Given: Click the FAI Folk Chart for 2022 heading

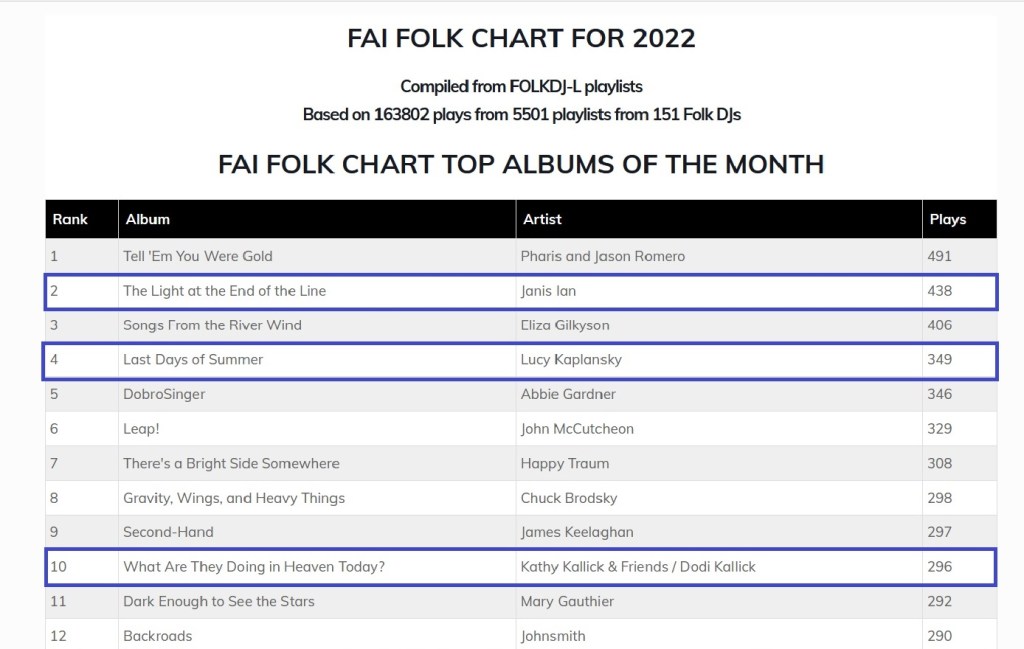Looking at the screenshot, I should coord(521,39).
